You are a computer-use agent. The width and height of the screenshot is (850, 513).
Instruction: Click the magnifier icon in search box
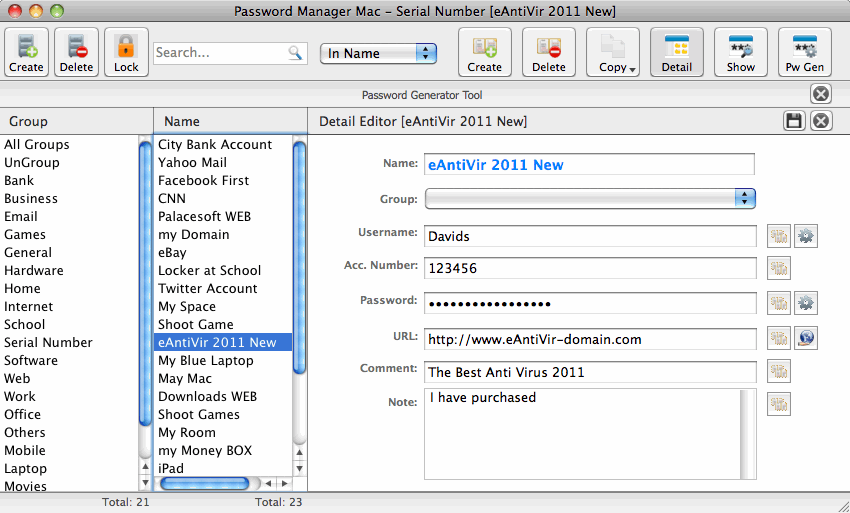click(x=295, y=53)
